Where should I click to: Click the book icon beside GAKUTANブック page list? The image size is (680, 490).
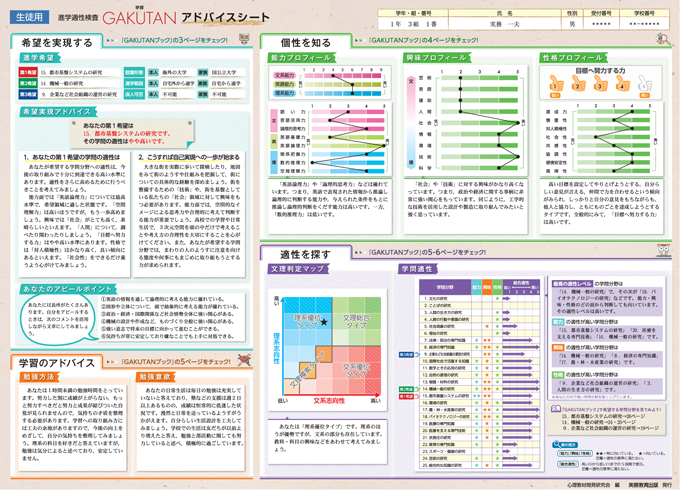[556, 409]
